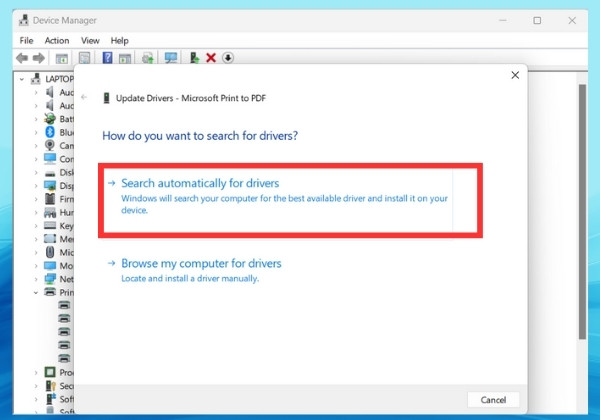The width and height of the screenshot is (600, 420).
Task: Click the action pane toolbar icon beside Help
Action: click(x=125, y=58)
